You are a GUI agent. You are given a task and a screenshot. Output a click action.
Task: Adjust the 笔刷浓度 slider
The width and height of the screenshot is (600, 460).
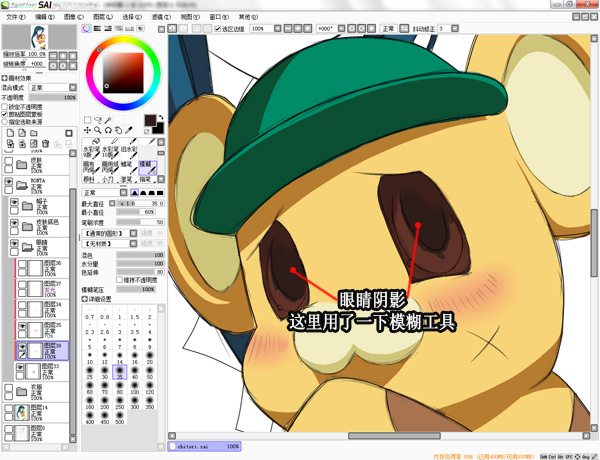[140, 221]
